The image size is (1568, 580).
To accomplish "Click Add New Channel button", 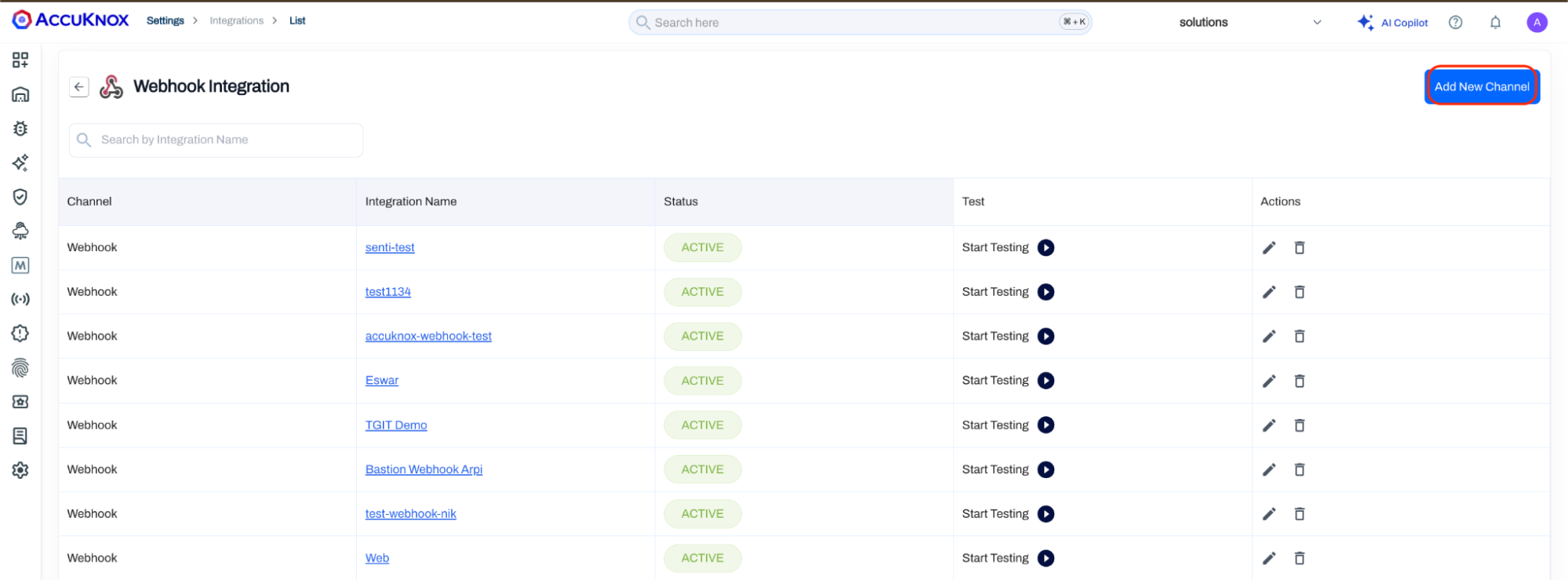I will (x=1482, y=86).
